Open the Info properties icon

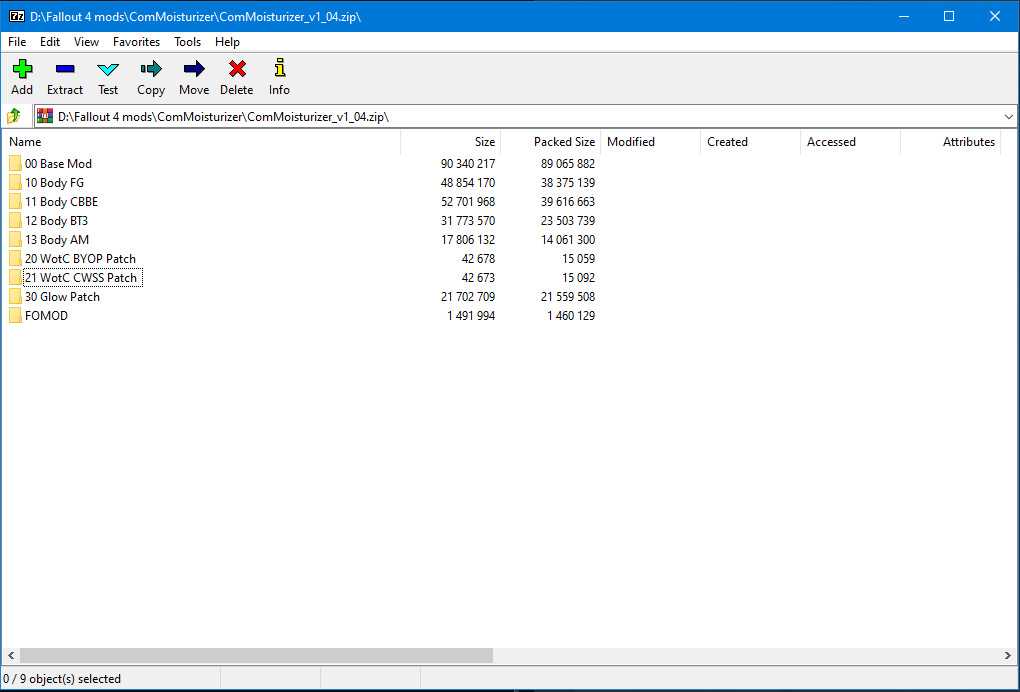click(x=279, y=69)
